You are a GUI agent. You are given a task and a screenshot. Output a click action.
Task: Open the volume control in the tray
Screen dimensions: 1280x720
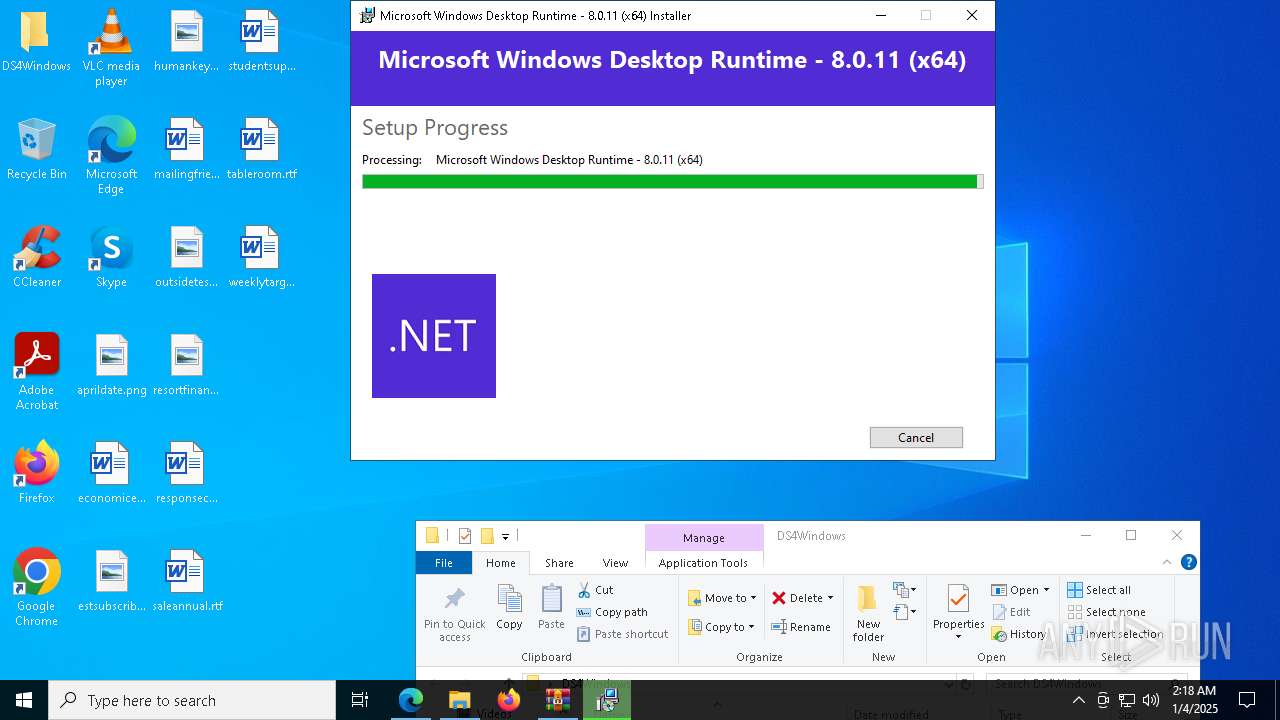(x=1151, y=700)
